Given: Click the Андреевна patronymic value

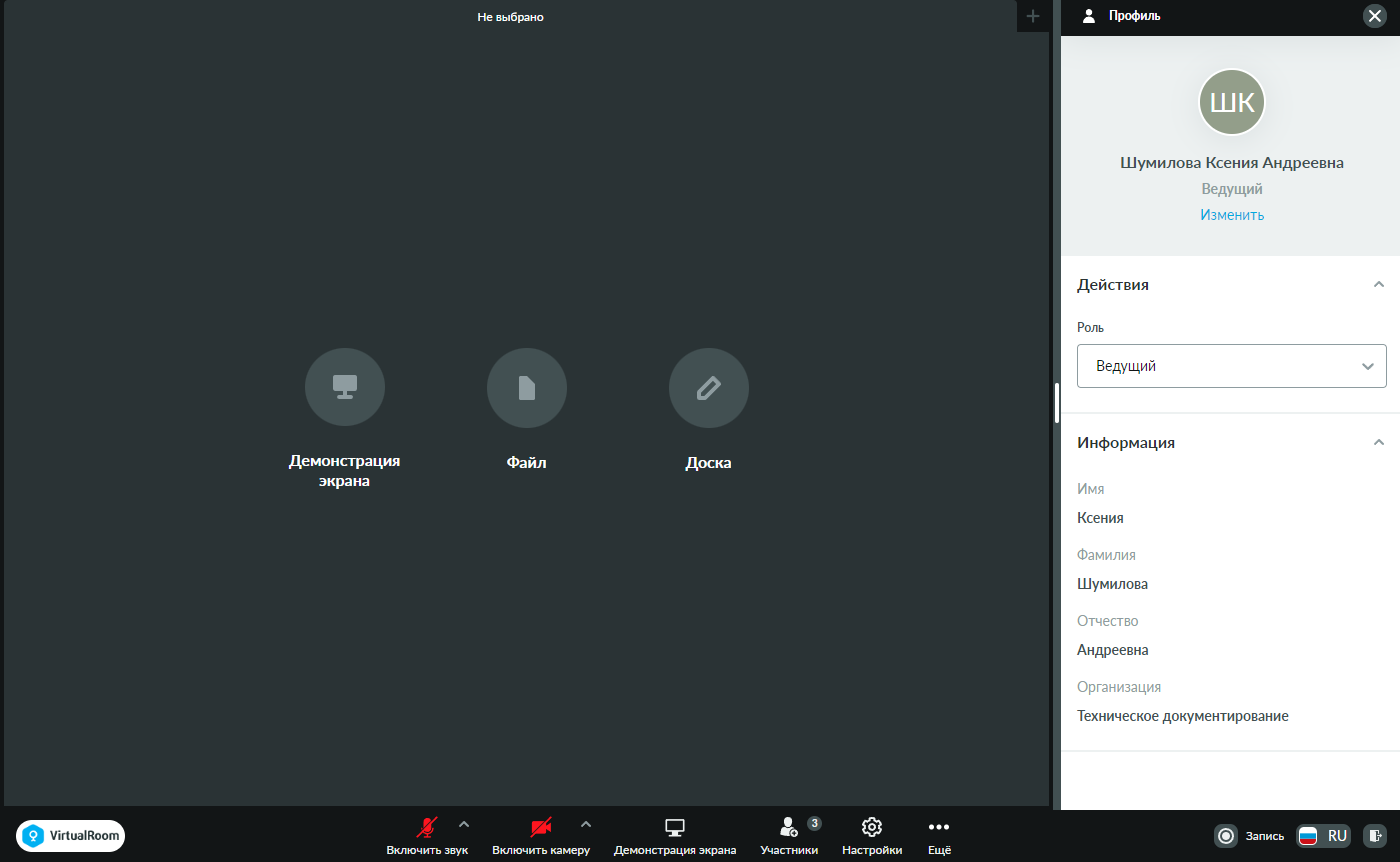Looking at the screenshot, I should [x=1113, y=650].
